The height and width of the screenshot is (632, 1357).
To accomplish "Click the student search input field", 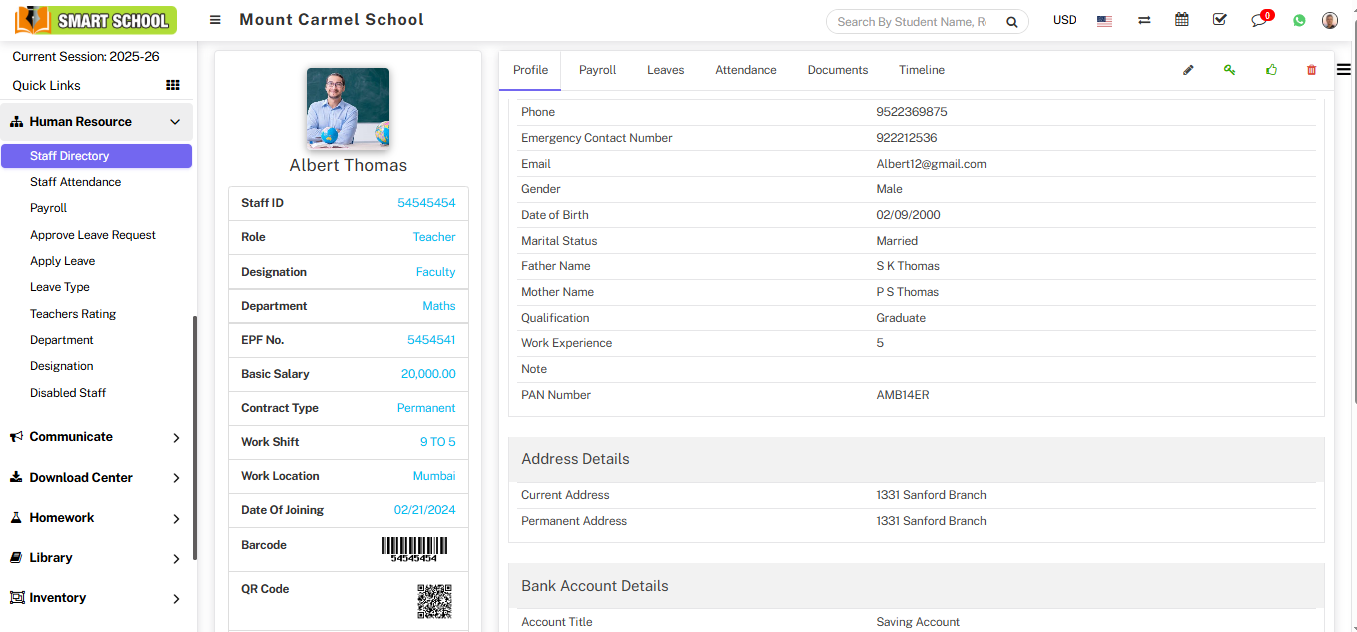I will [x=912, y=22].
